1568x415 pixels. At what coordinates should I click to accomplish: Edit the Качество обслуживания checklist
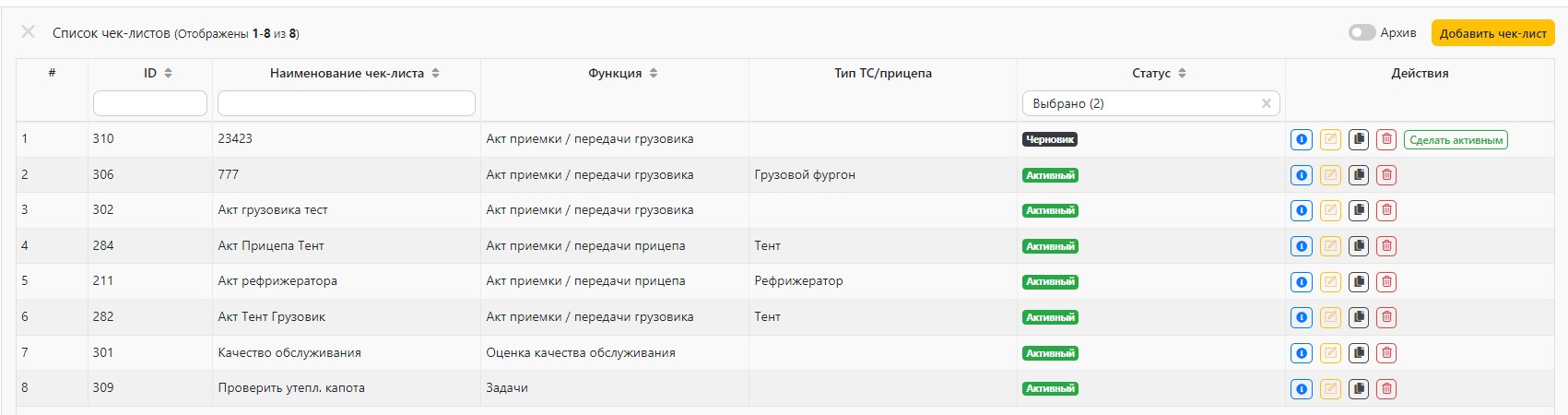[x=1329, y=352]
